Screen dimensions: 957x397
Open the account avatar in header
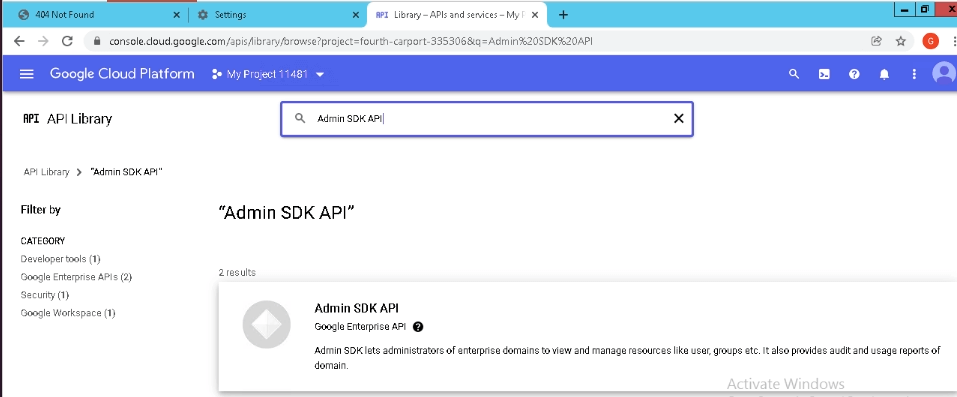coord(944,74)
